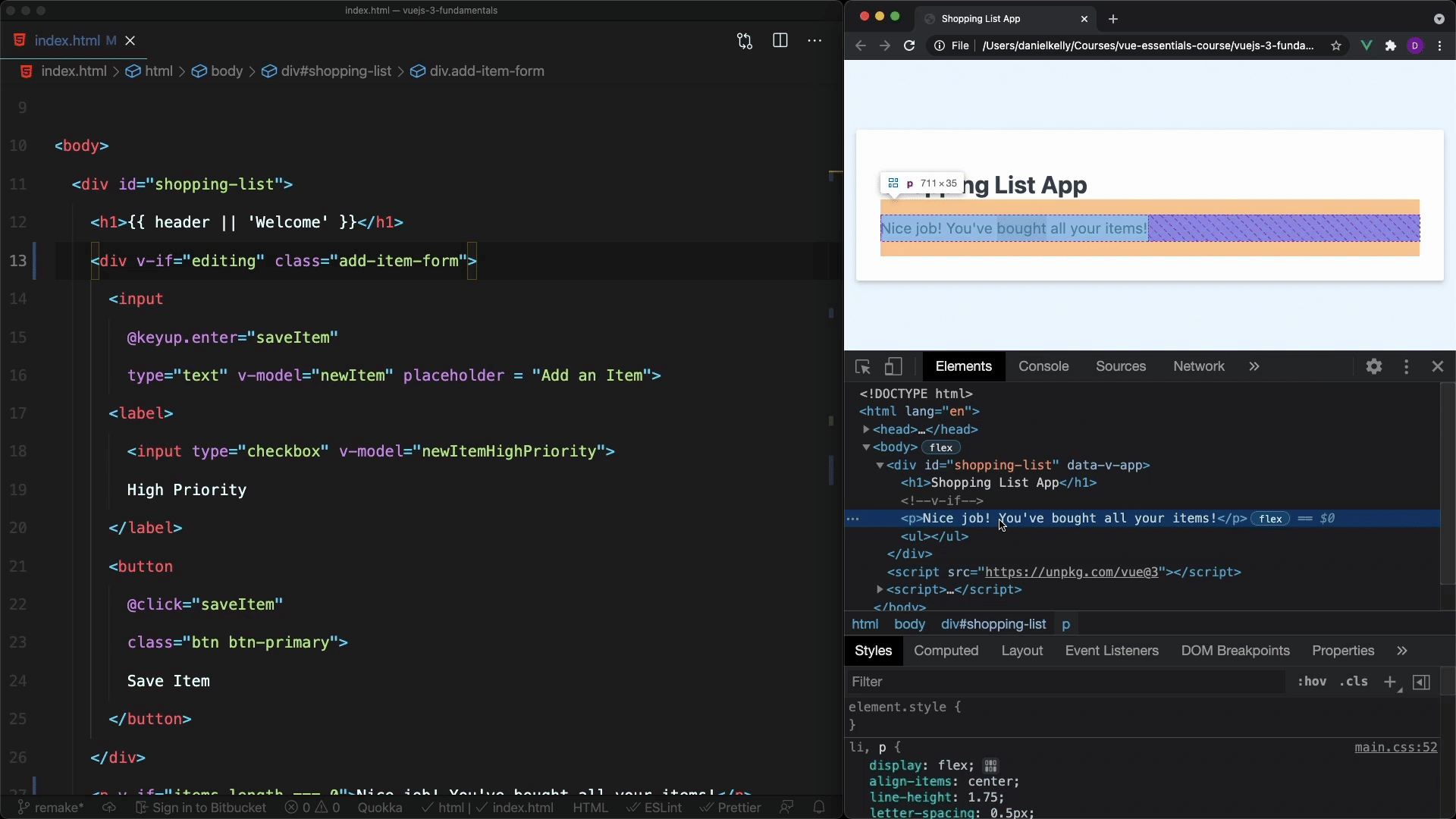Go back in the browser
Viewport: 1456px width, 819px height.
tap(860, 45)
